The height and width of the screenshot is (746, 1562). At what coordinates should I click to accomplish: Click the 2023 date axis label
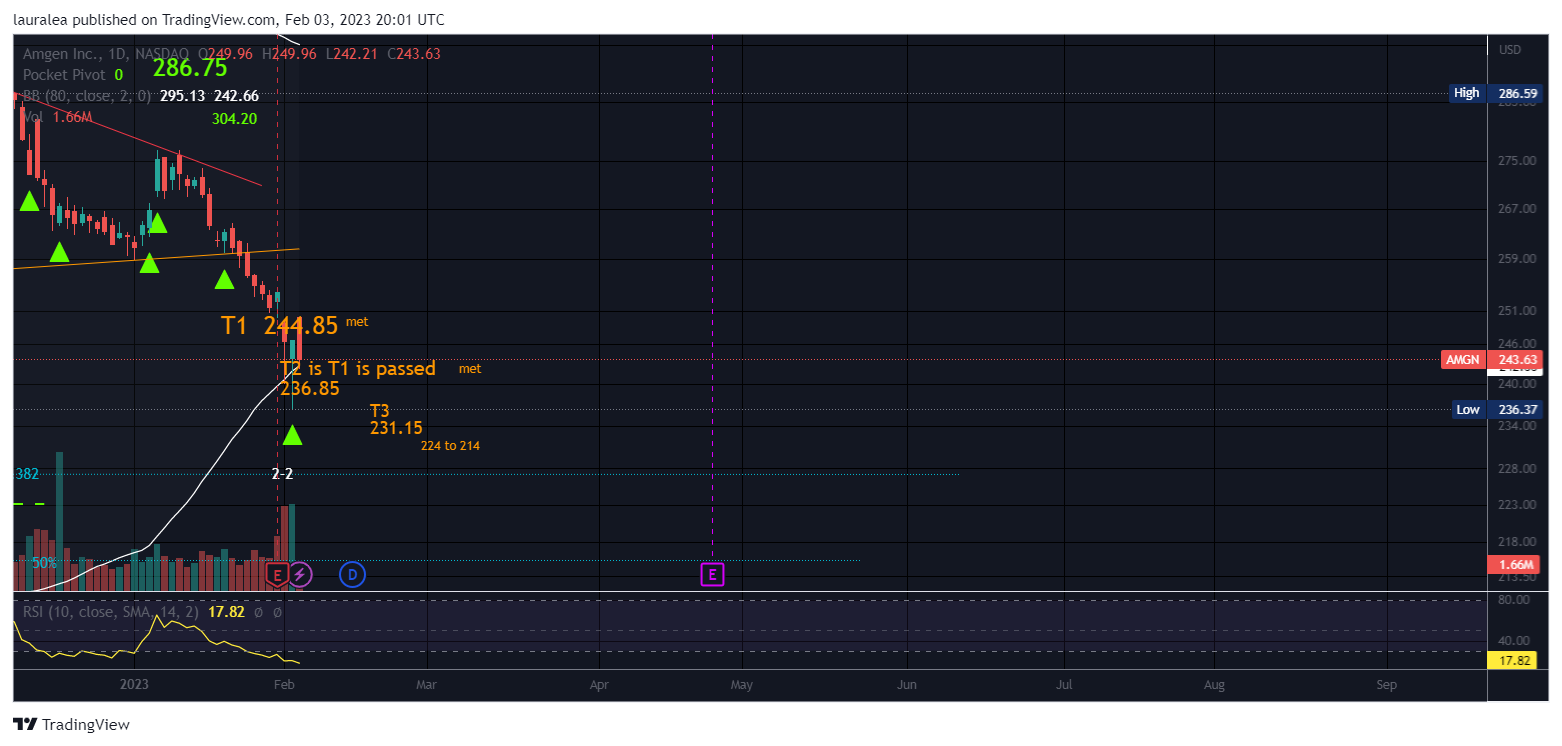coord(134,686)
